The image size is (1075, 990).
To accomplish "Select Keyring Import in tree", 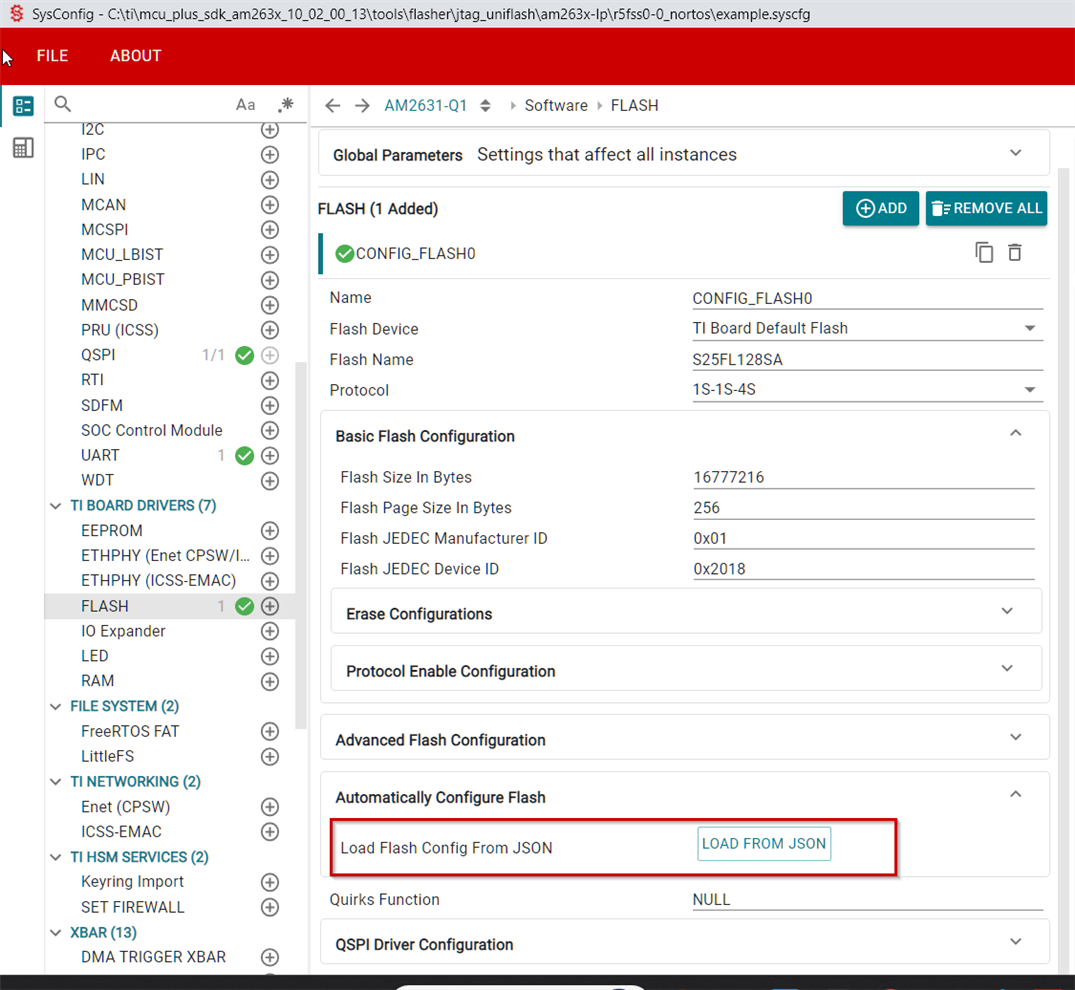I will click(132, 882).
